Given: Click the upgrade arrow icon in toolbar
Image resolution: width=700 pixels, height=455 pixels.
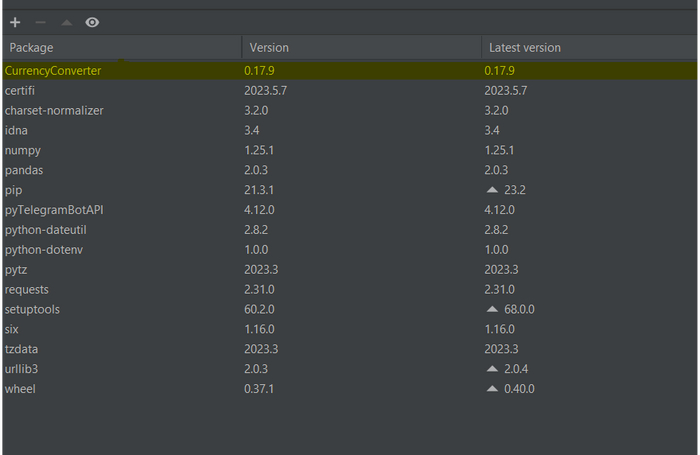Looking at the screenshot, I should point(66,22).
